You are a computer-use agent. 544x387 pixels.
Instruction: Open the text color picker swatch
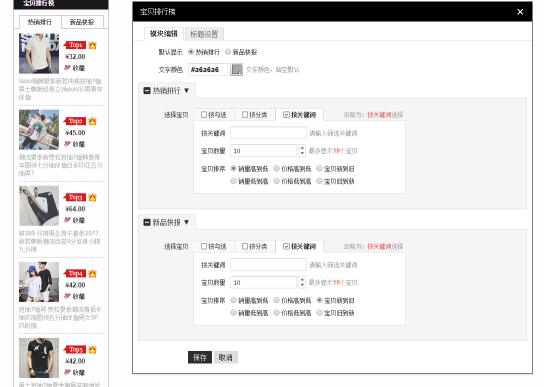(x=237, y=69)
